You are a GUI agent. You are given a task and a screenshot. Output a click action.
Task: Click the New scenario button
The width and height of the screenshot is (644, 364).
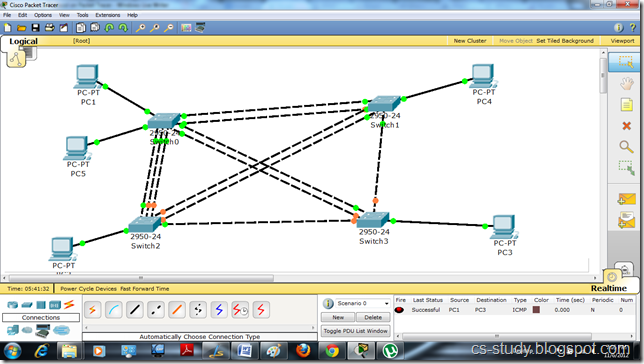tap(338, 317)
